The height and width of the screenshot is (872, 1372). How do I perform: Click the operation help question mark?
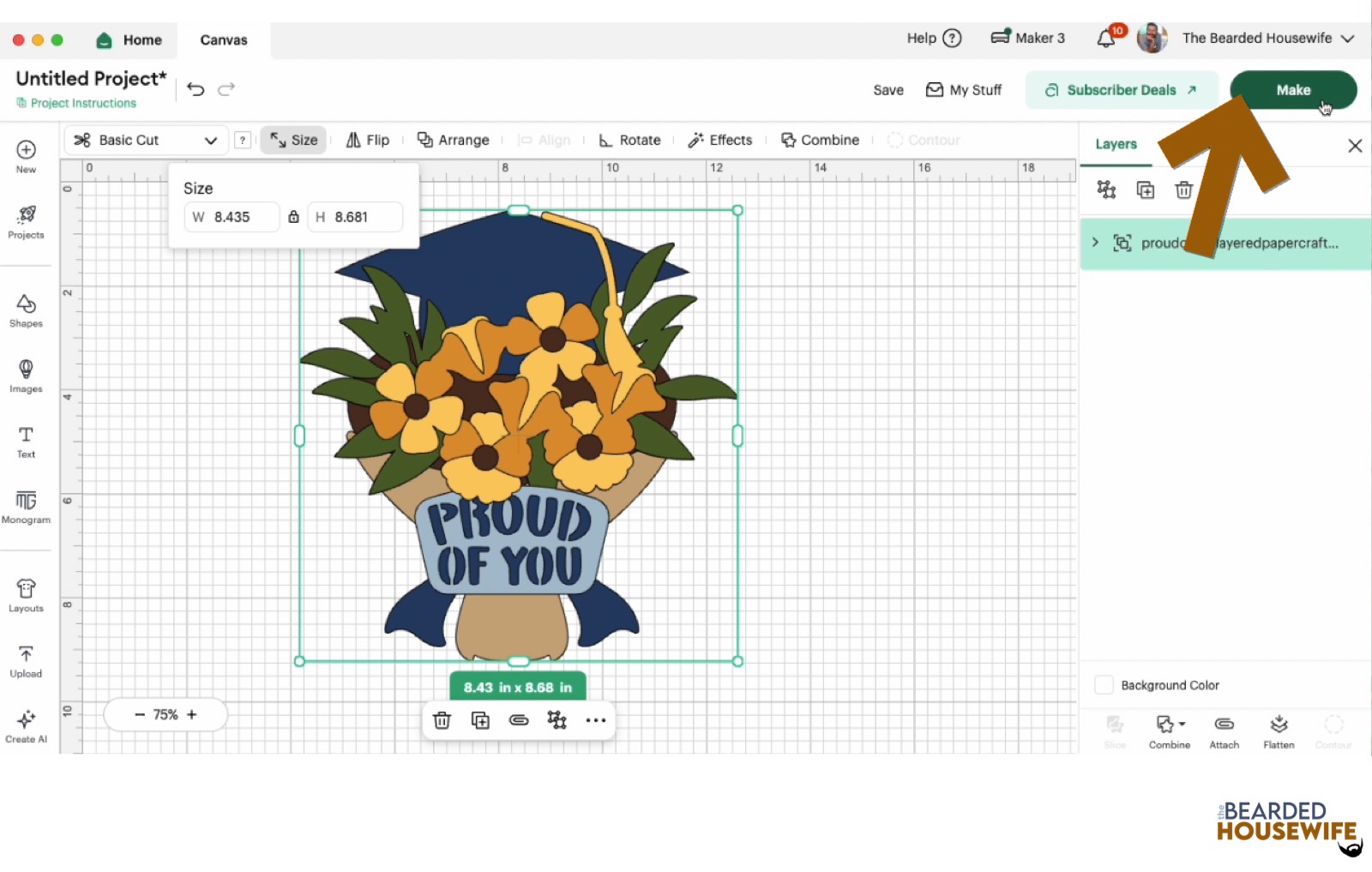click(243, 140)
